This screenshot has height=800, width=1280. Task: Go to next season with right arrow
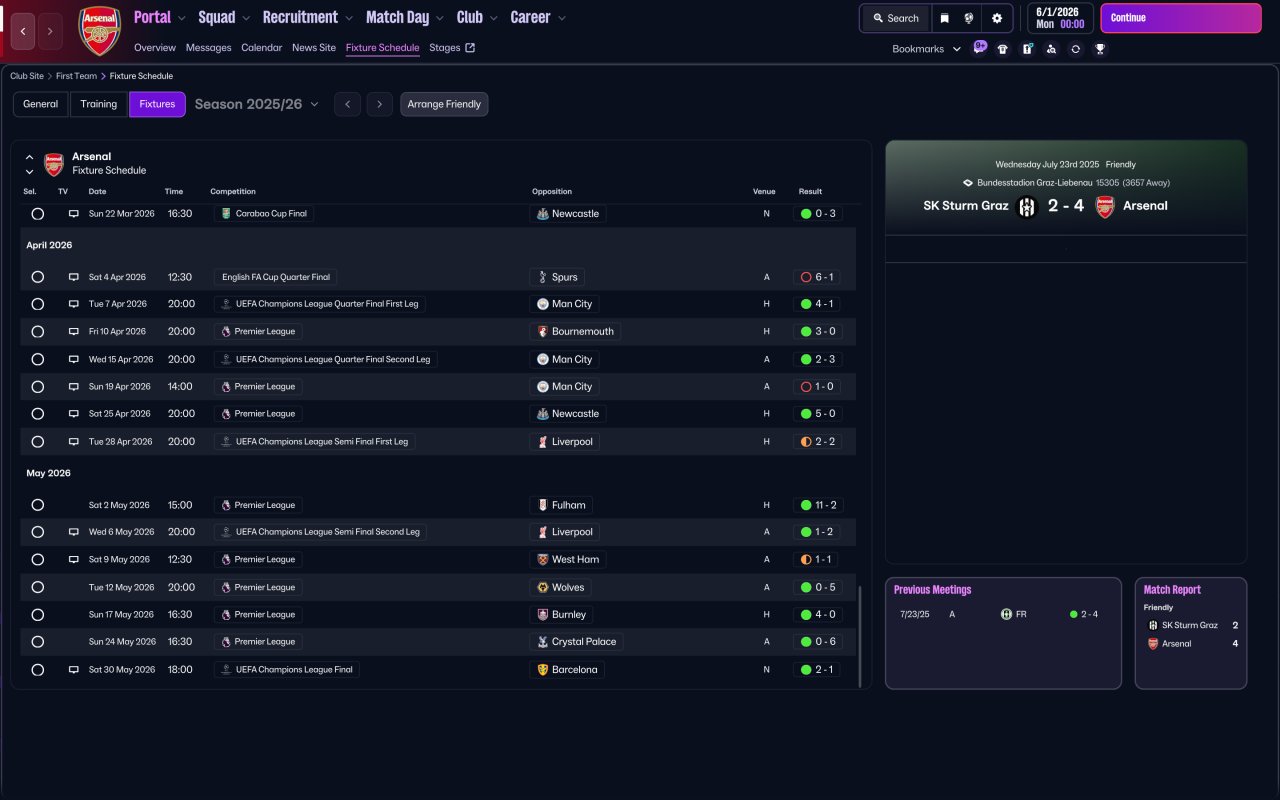379,104
